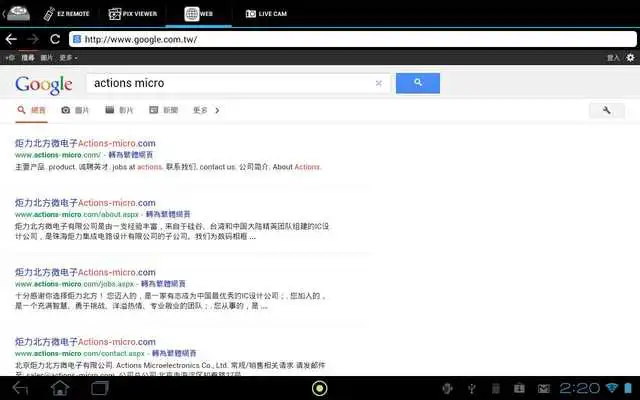The width and height of the screenshot is (640, 400).
Task: Tap the Android debug icon in status bar
Action: click(x=448, y=388)
